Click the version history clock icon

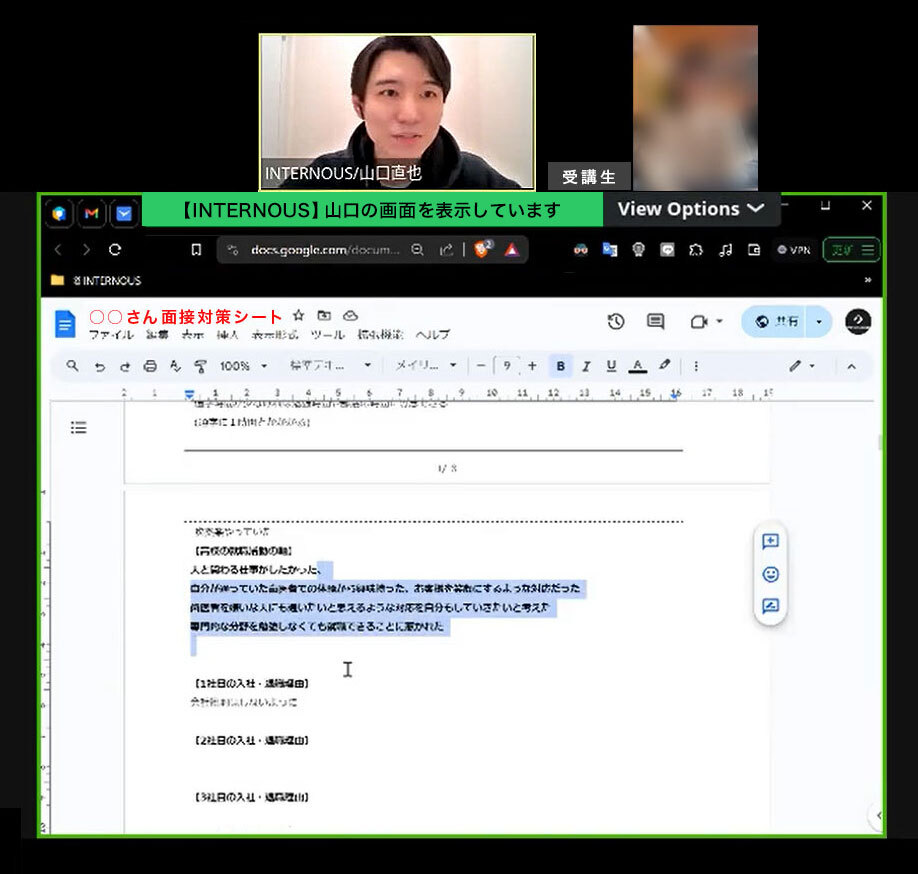point(615,321)
